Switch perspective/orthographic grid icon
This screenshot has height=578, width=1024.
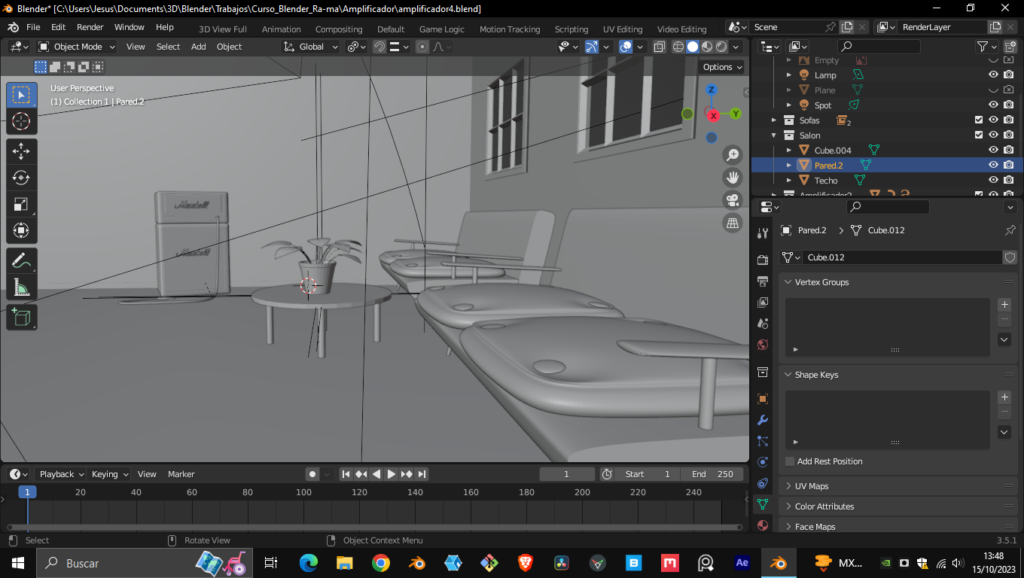733,223
